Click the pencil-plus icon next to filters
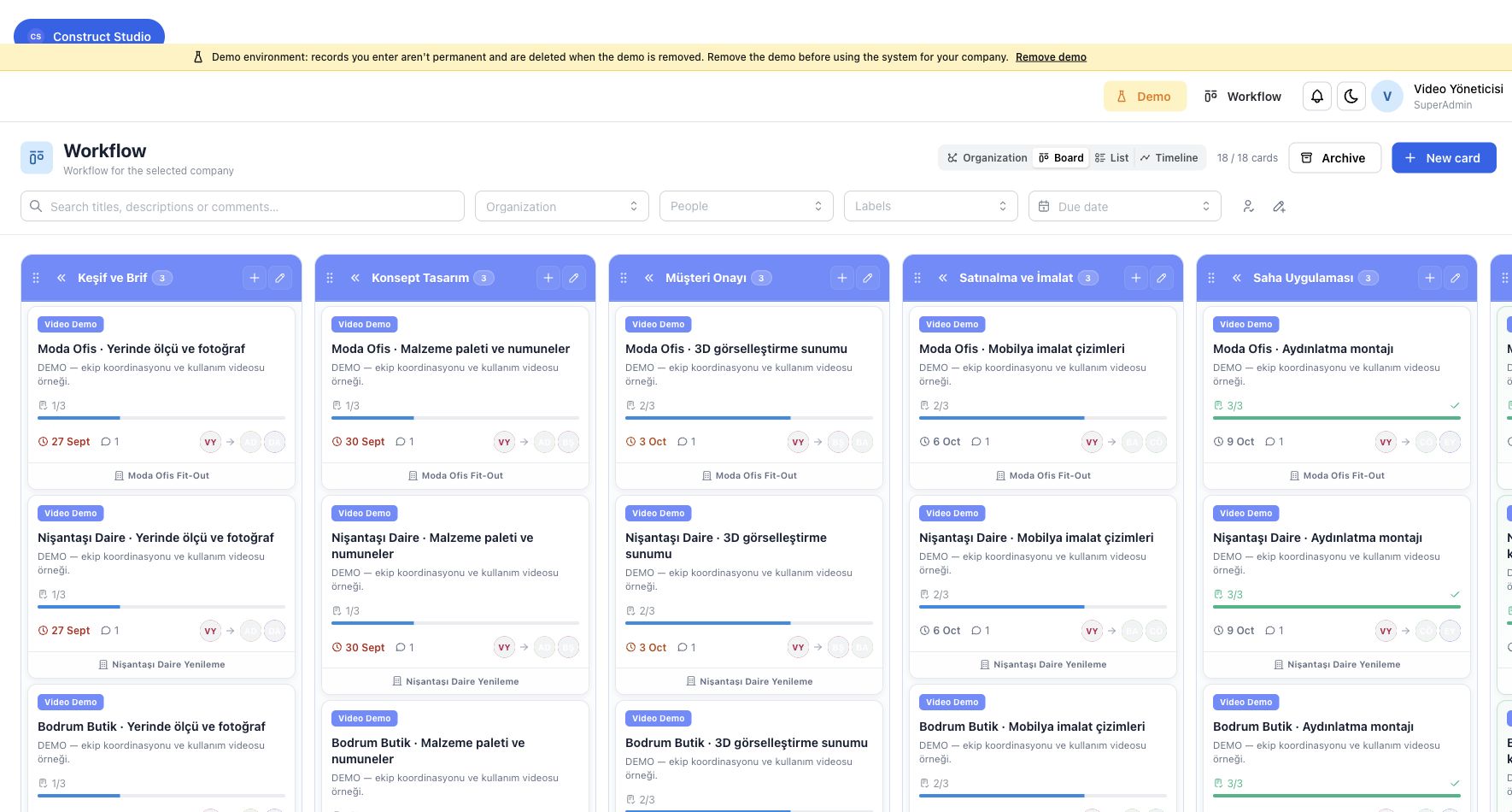The image size is (1512, 812). click(x=1279, y=206)
